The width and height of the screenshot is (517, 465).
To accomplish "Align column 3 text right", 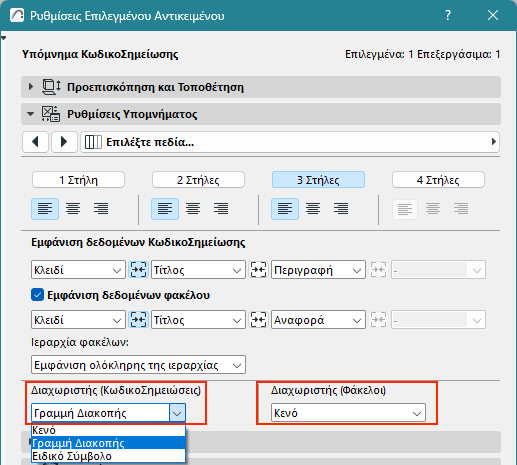I will pyautogui.click(x=341, y=209).
